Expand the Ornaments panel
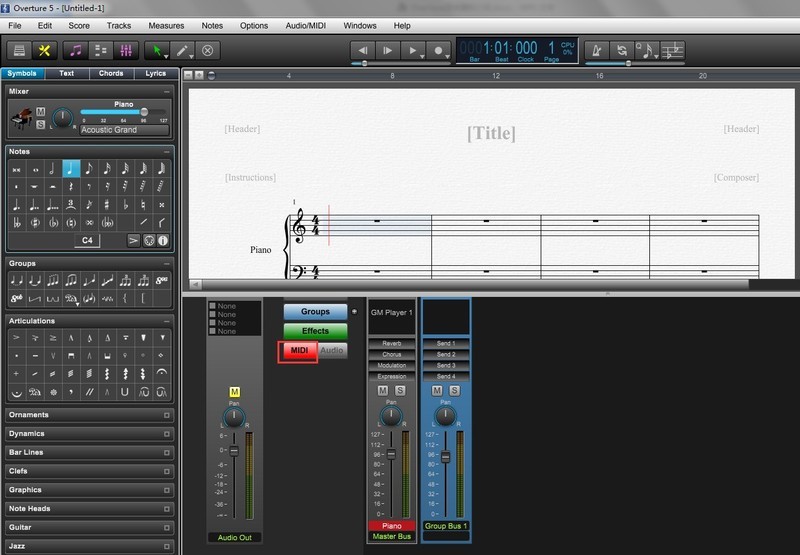The width and height of the screenshot is (800, 555). 89,414
